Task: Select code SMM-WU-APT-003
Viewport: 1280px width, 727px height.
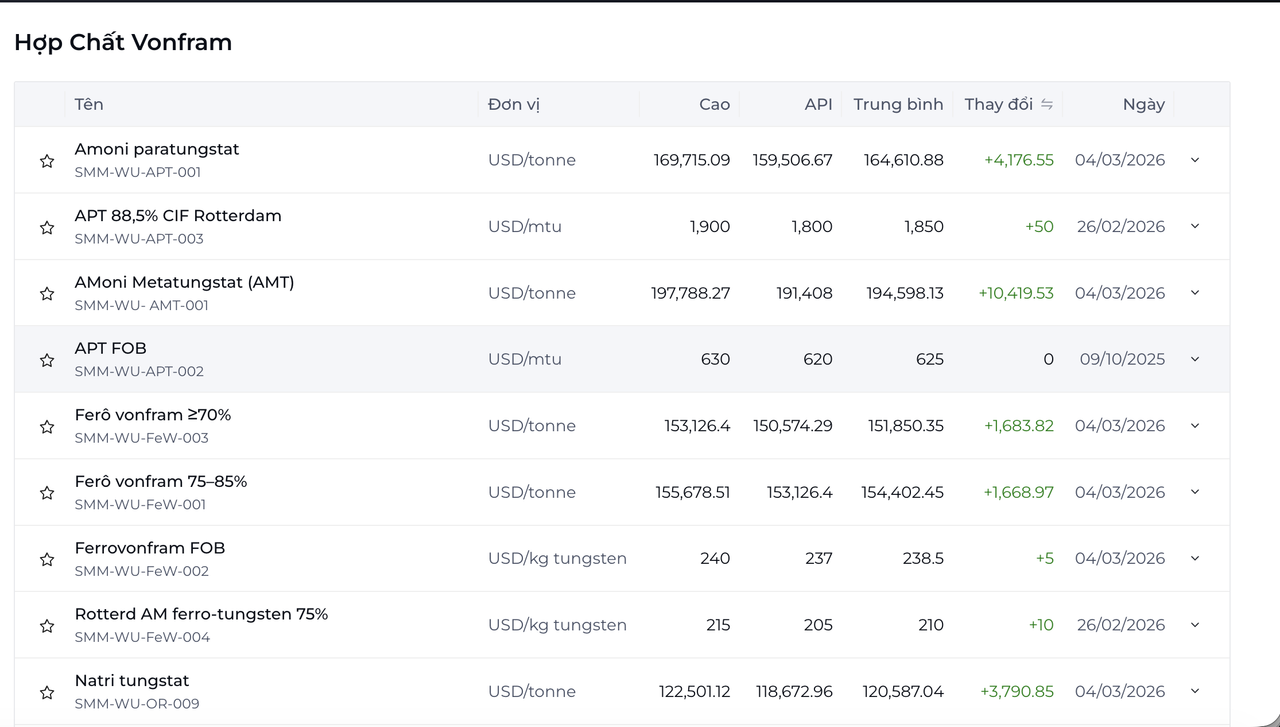Action: [139, 238]
